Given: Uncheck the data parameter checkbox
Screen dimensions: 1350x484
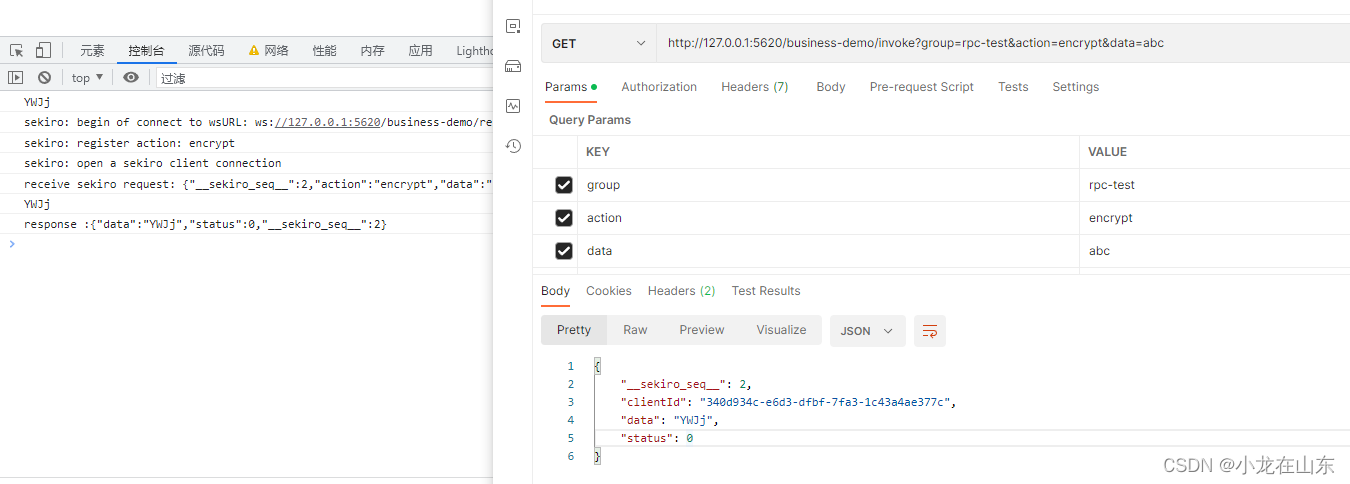Looking at the screenshot, I should pyautogui.click(x=564, y=251).
